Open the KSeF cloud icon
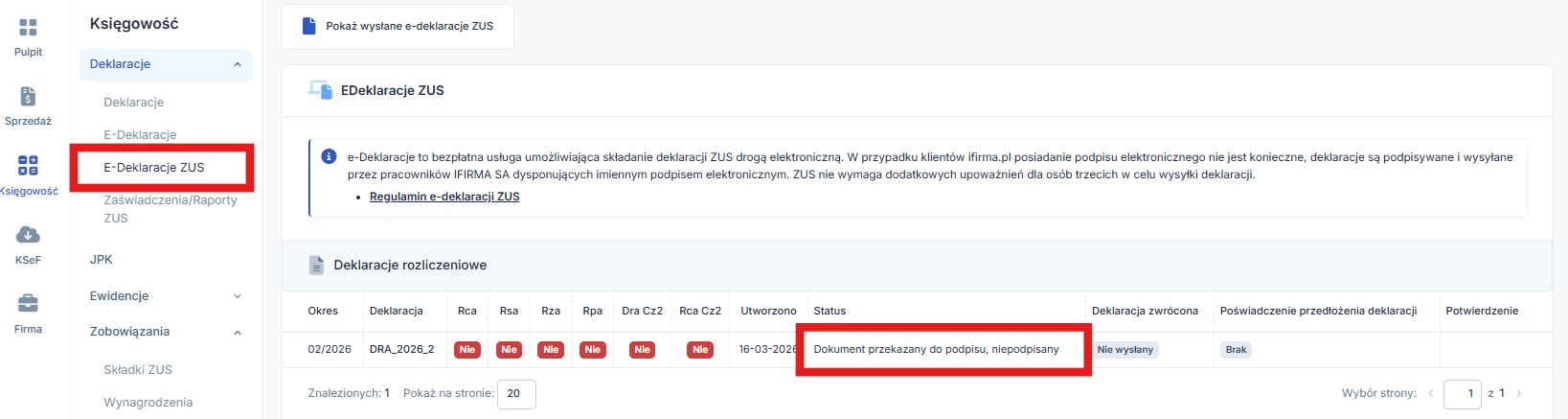This screenshot has width=1568, height=419. click(28, 235)
